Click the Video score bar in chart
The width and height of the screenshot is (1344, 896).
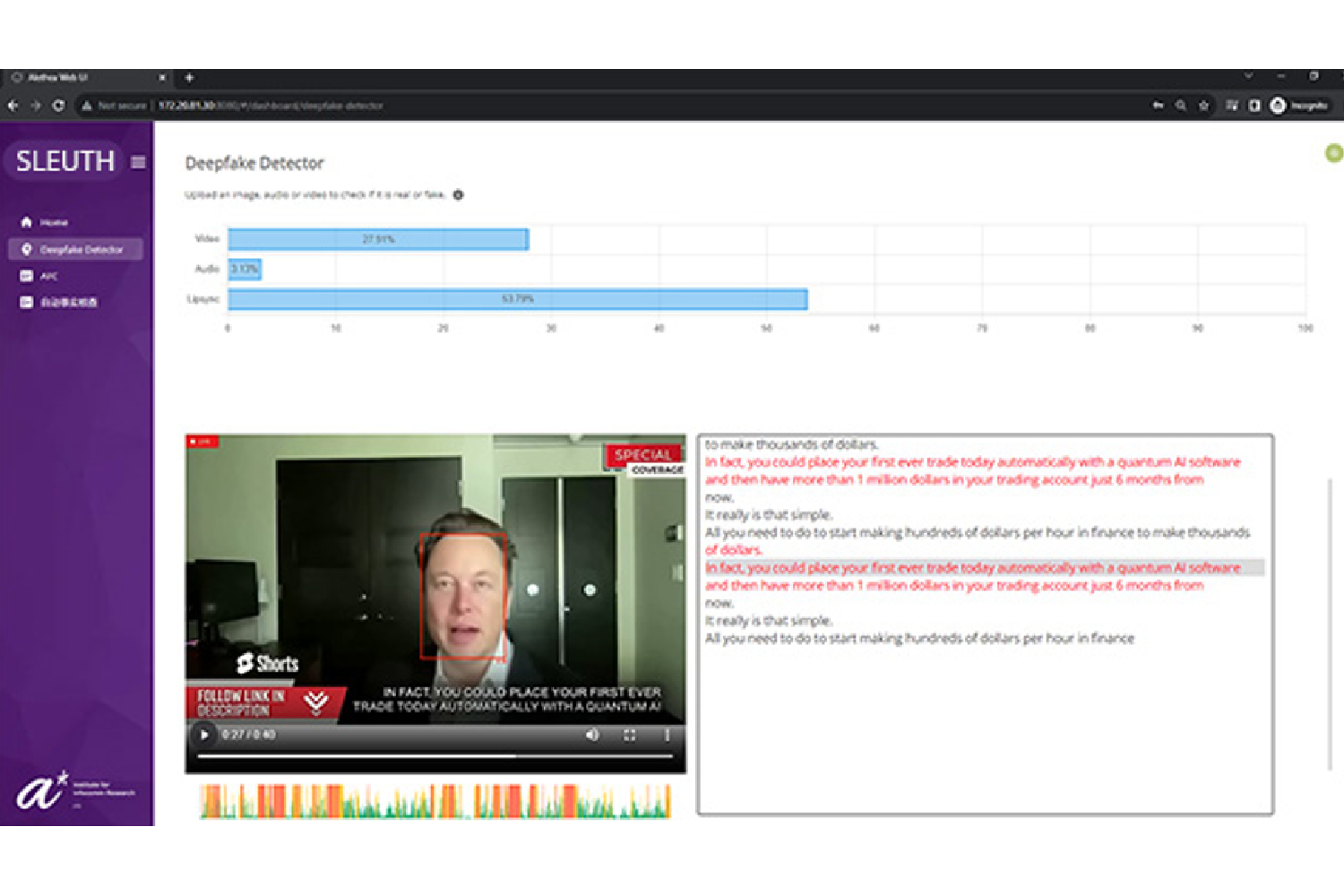pos(378,239)
